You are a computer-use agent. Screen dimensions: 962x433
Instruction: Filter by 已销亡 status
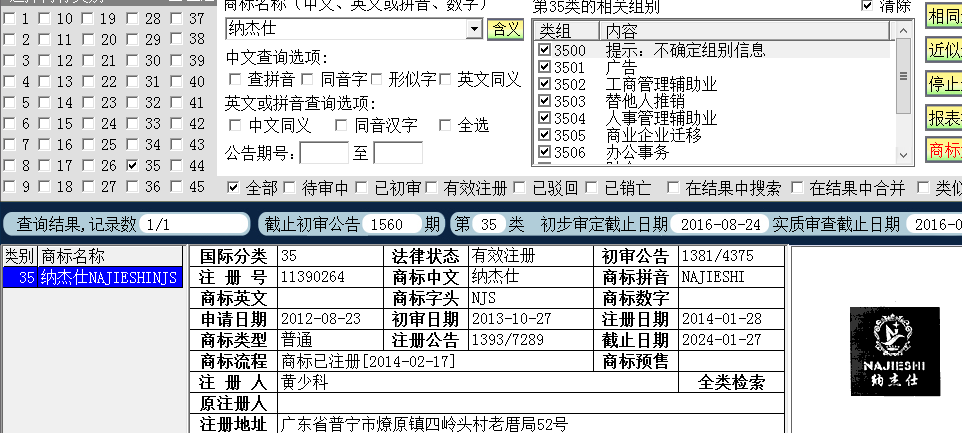click(591, 187)
